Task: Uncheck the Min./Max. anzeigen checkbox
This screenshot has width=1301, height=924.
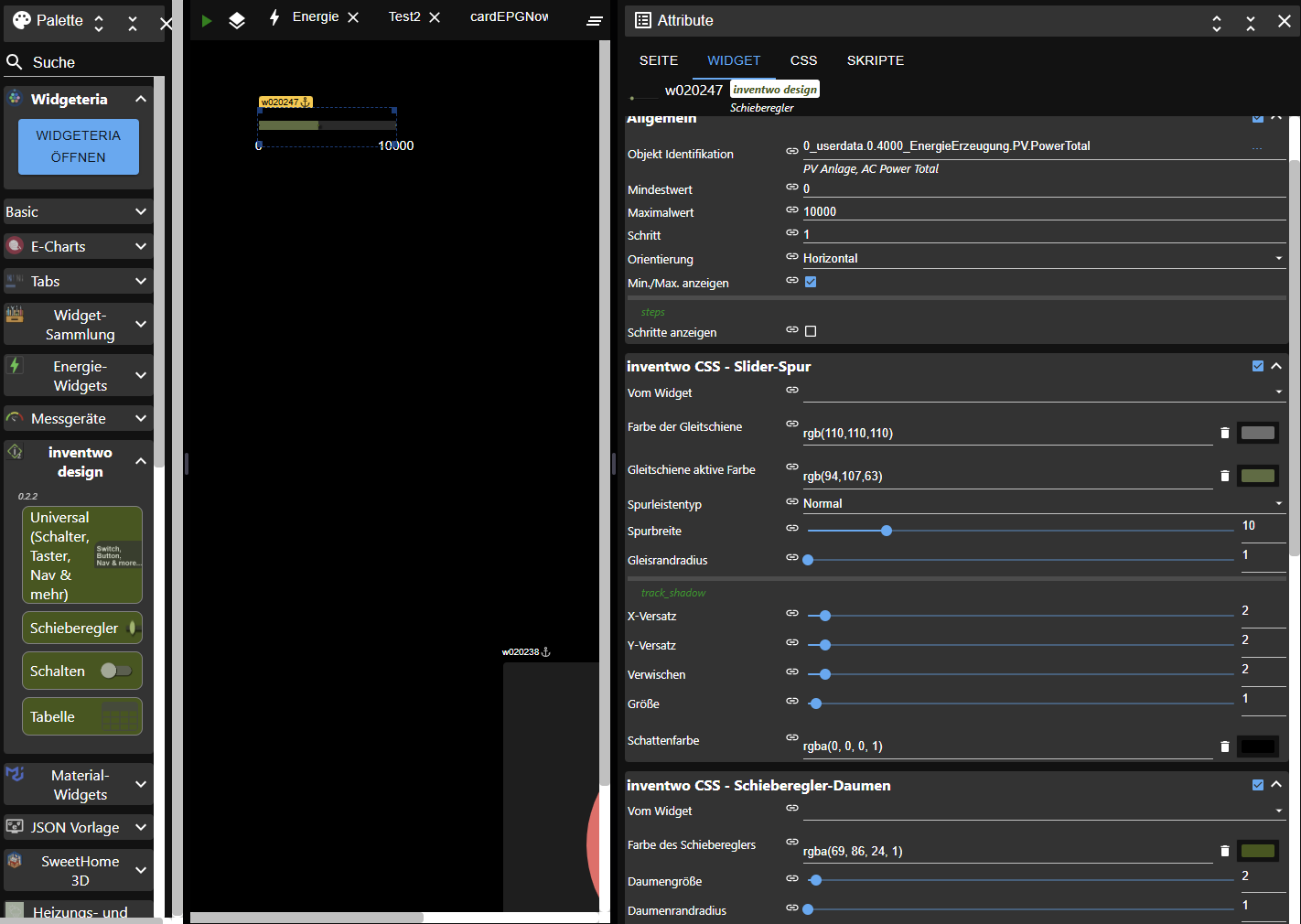Action: 811,282
